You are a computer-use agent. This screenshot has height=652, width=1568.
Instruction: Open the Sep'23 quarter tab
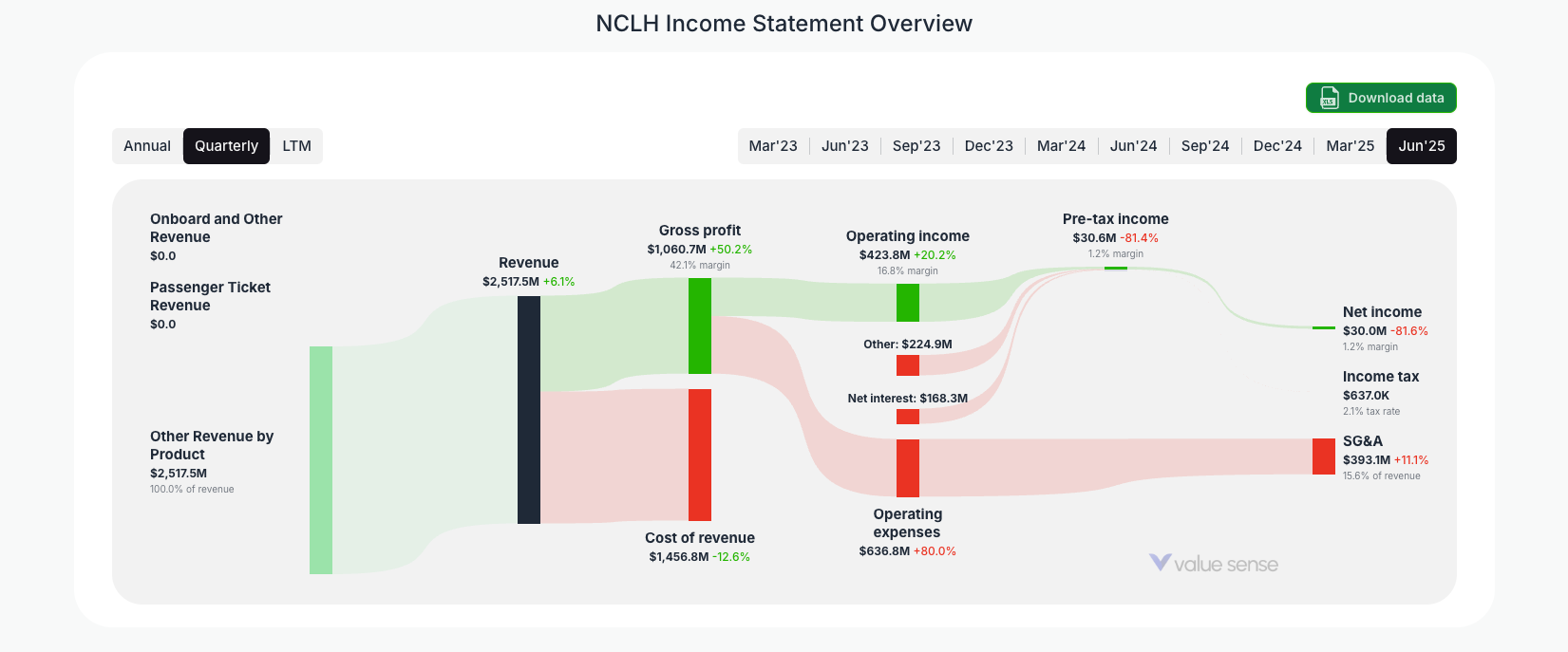click(916, 145)
